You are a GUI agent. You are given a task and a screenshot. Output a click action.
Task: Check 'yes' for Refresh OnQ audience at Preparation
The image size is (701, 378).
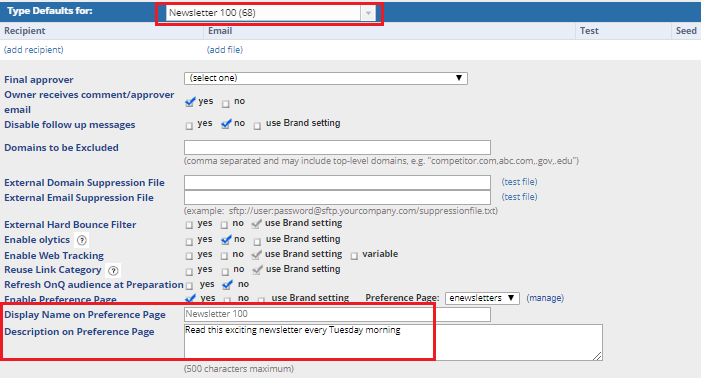(x=189, y=286)
